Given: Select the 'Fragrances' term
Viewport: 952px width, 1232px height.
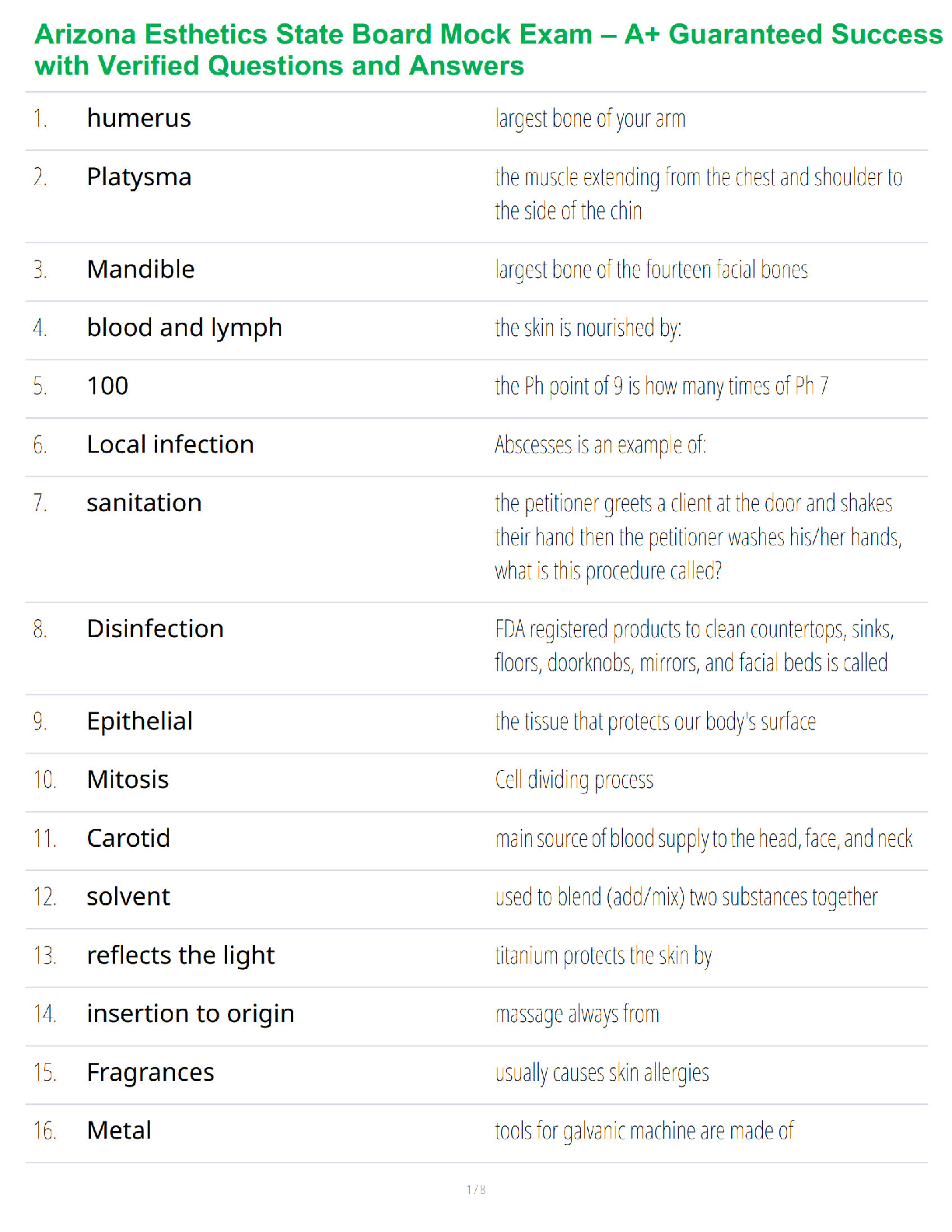Looking at the screenshot, I should click(150, 1073).
